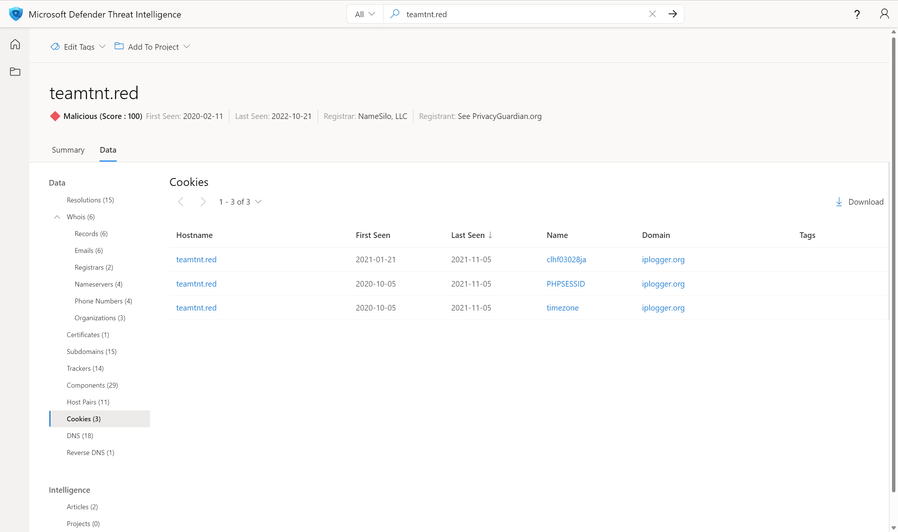This screenshot has width=898, height=532.
Task: Sort by the First Seen column header
Action: (373, 235)
